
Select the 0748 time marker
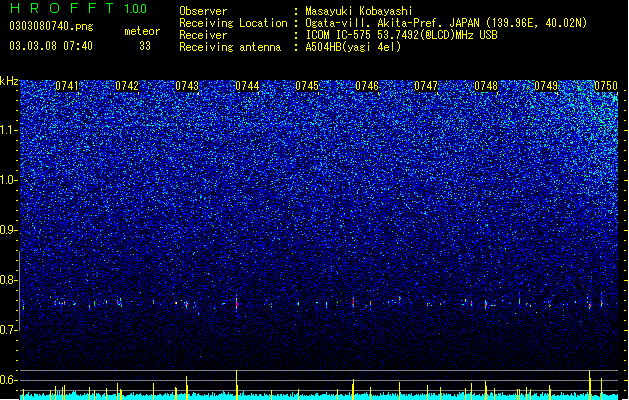pos(486,86)
